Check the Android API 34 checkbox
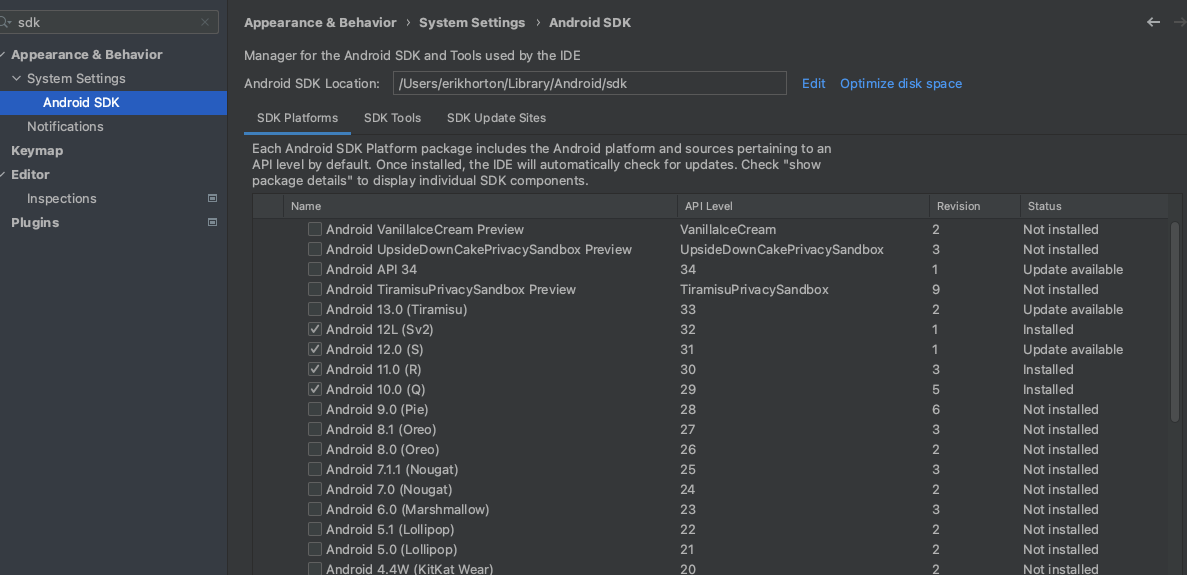This screenshot has width=1187, height=575. pos(315,269)
